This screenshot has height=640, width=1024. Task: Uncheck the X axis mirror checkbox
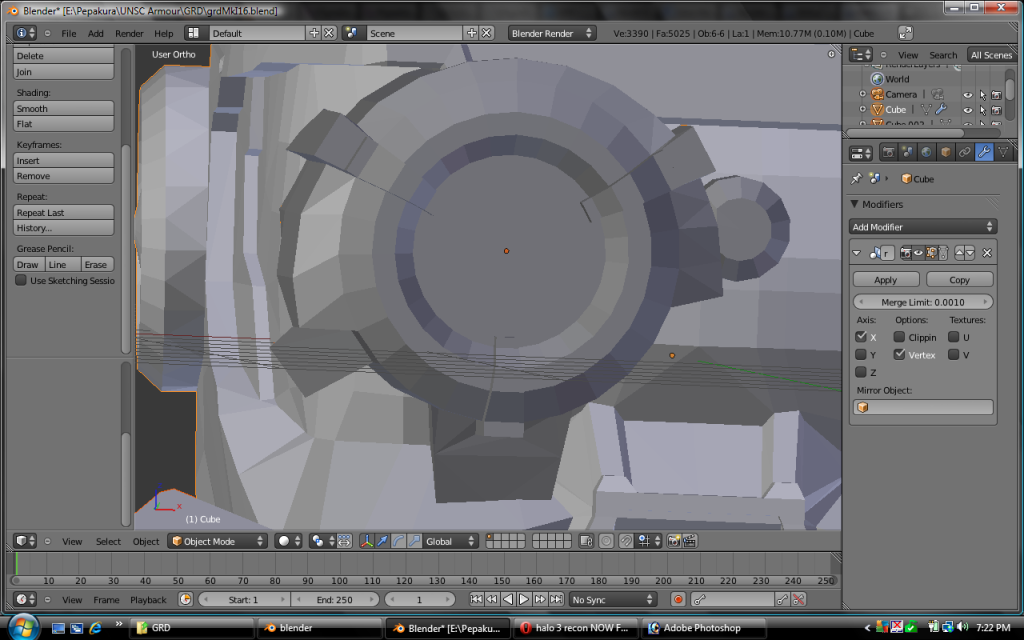(861, 337)
